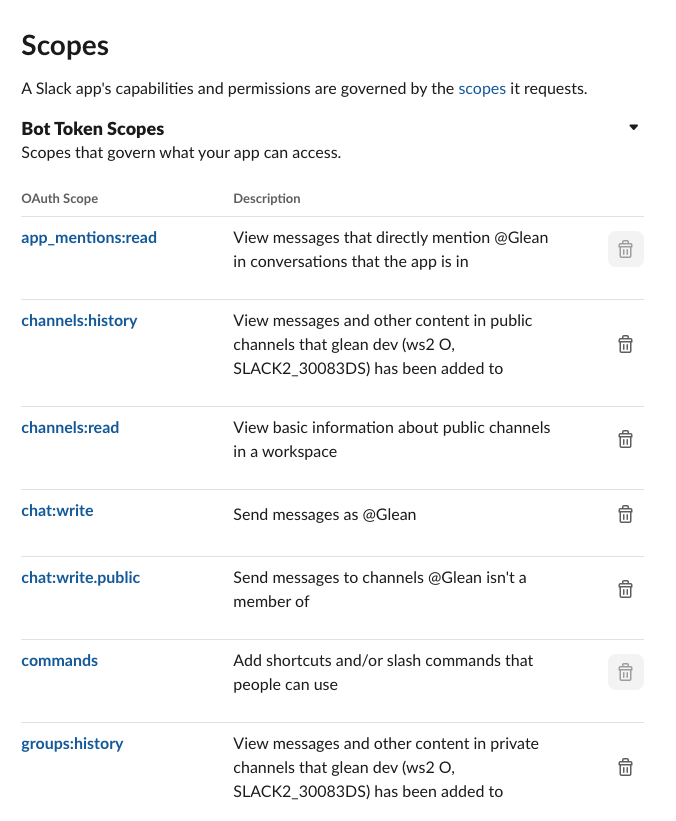Click the groups:history scope name
The width and height of the screenshot is (676, 821).
point(72,744)
